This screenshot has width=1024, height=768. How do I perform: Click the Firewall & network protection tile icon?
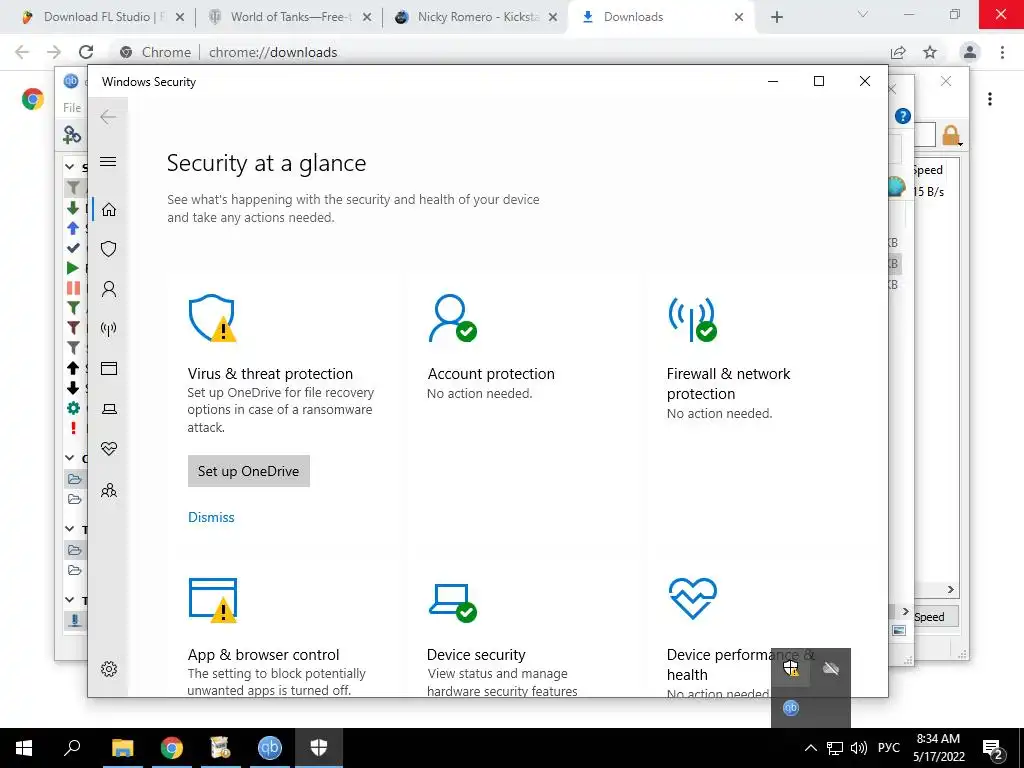click(x=692, y=319)
